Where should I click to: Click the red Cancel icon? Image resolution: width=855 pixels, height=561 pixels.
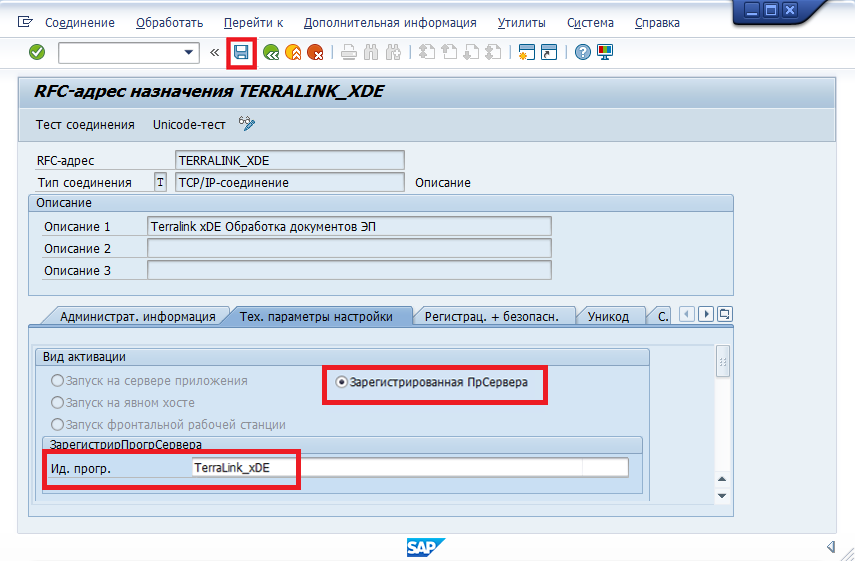tap(315, 53)
